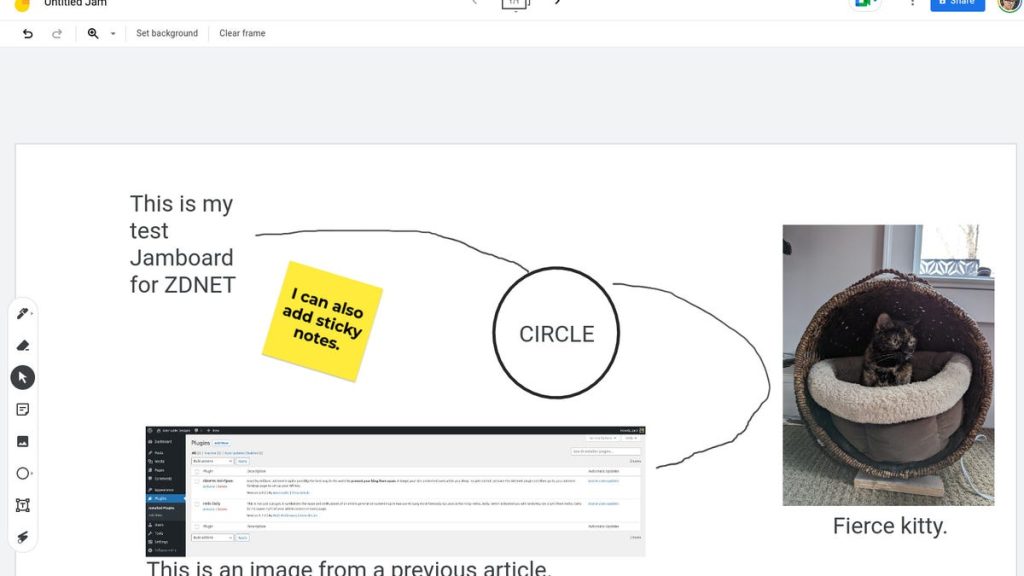Open the user account avatar
Screen dimensions: 1024x576
point(1010,5)
